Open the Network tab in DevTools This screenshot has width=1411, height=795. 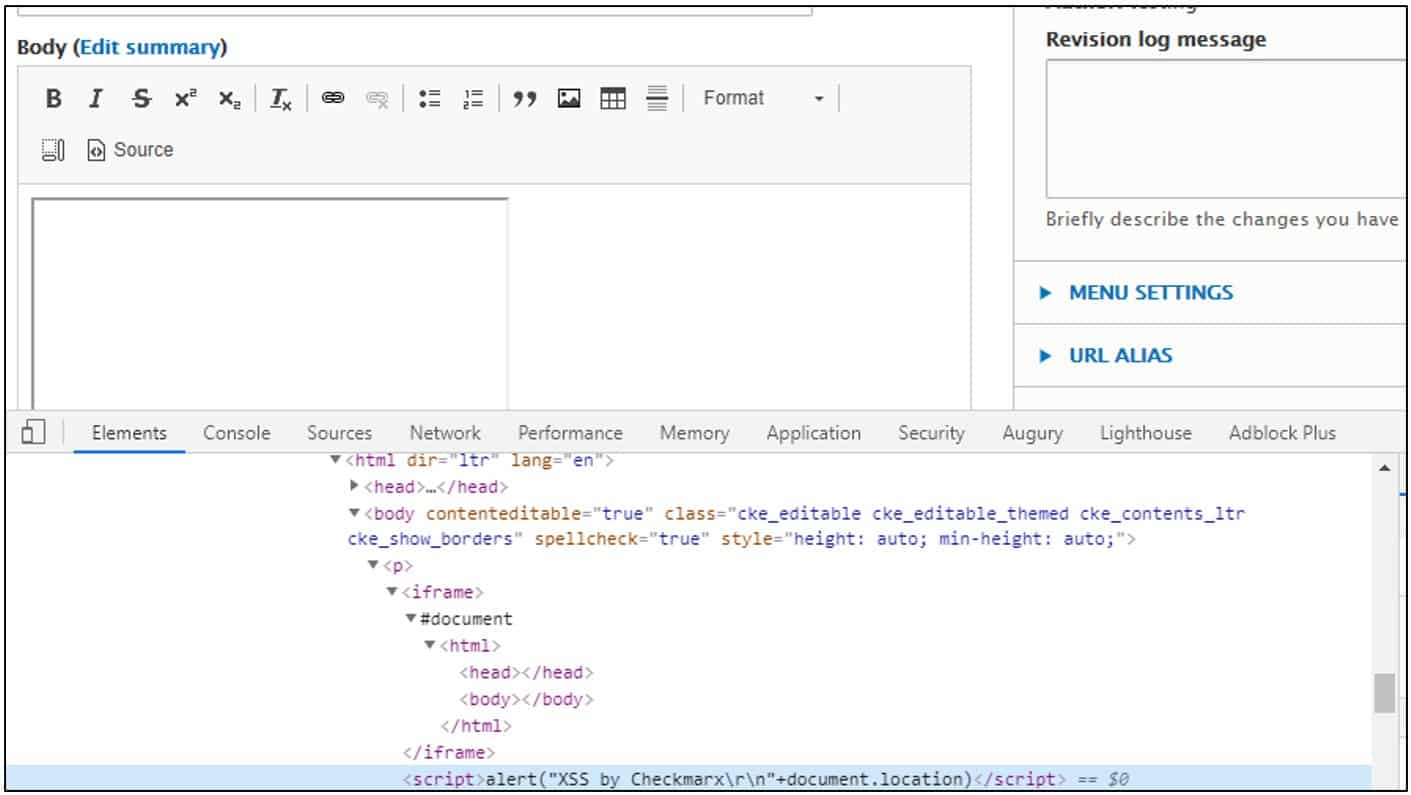point(445,433)
